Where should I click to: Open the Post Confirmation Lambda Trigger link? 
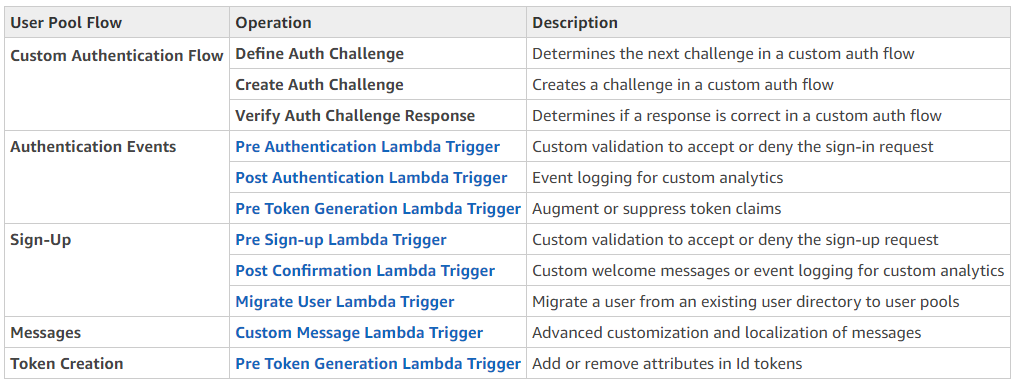(365, 271)
